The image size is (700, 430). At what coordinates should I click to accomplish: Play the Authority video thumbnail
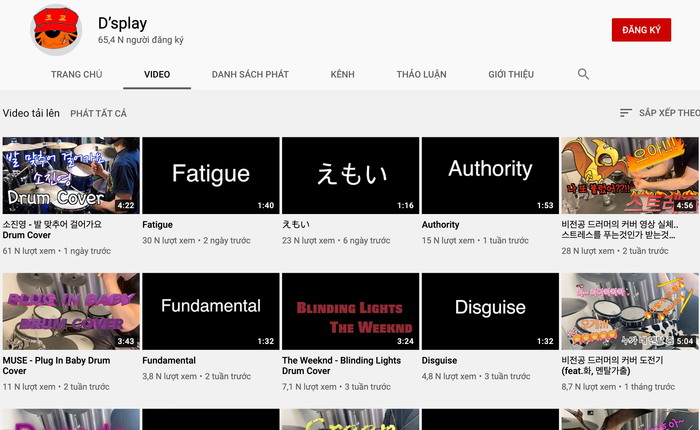click(x=490, y=175)
